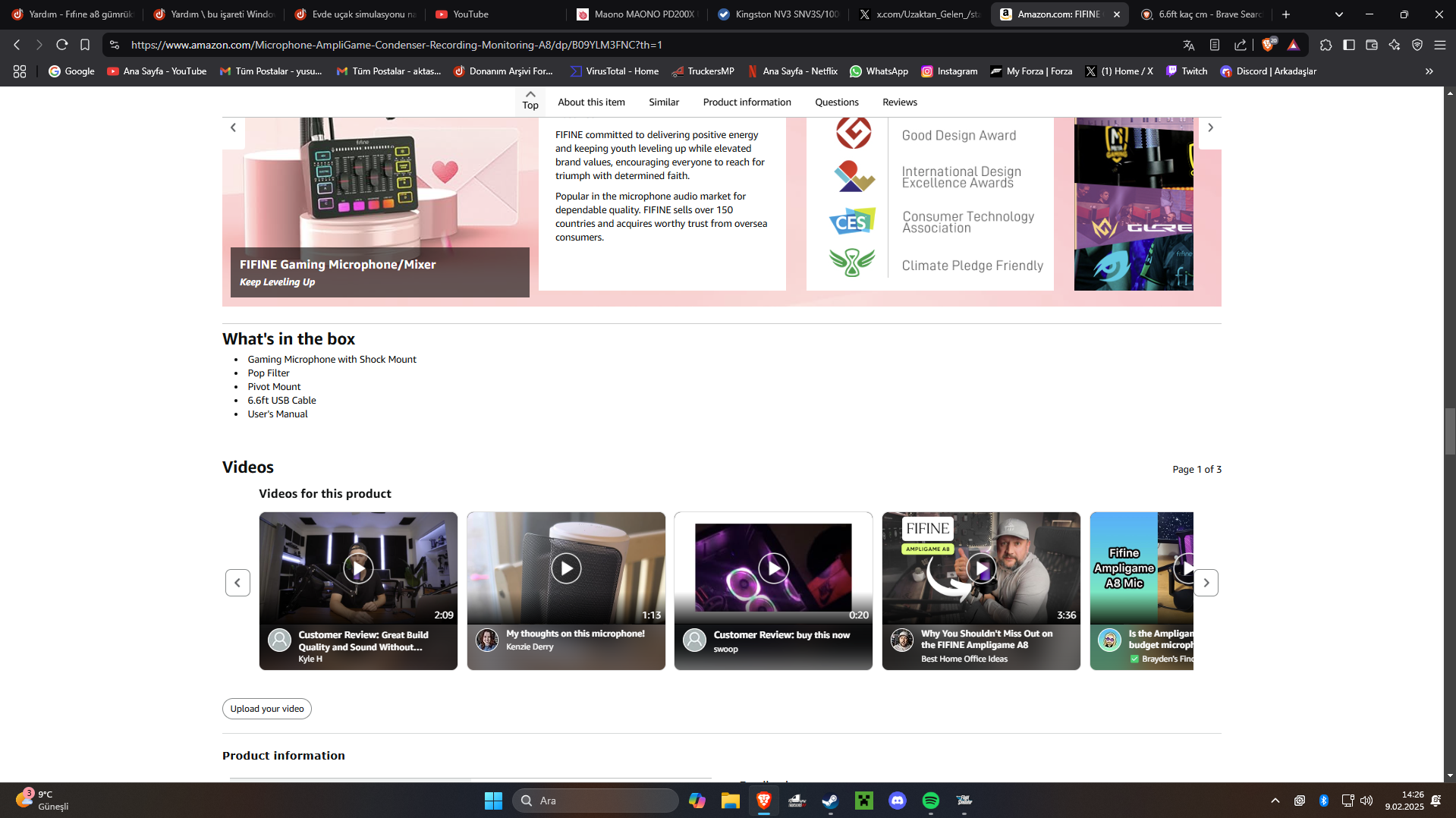Image resolution: width=1456 pixels, height=818 pixels.
Task: Jump to Top of product page
Action: pyautogui.click(x=530, y=100)
